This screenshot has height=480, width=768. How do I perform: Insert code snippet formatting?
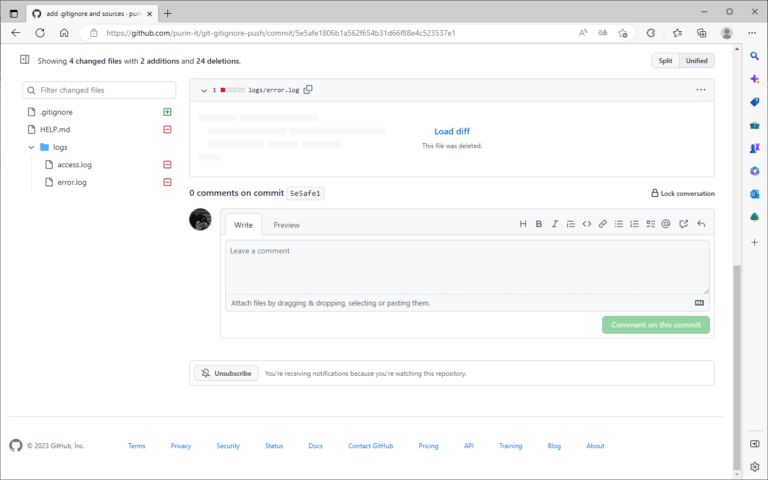coord(587,224)
